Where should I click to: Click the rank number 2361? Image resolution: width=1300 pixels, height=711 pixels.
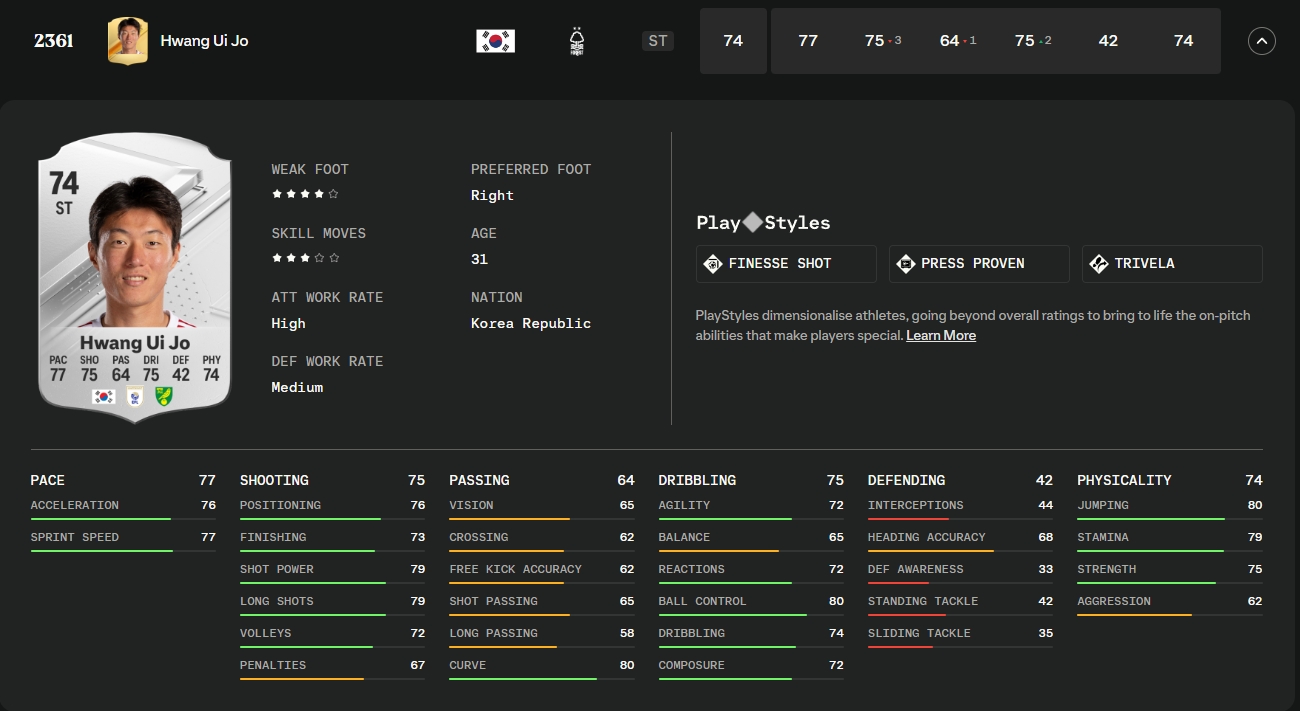coord(53,41)
